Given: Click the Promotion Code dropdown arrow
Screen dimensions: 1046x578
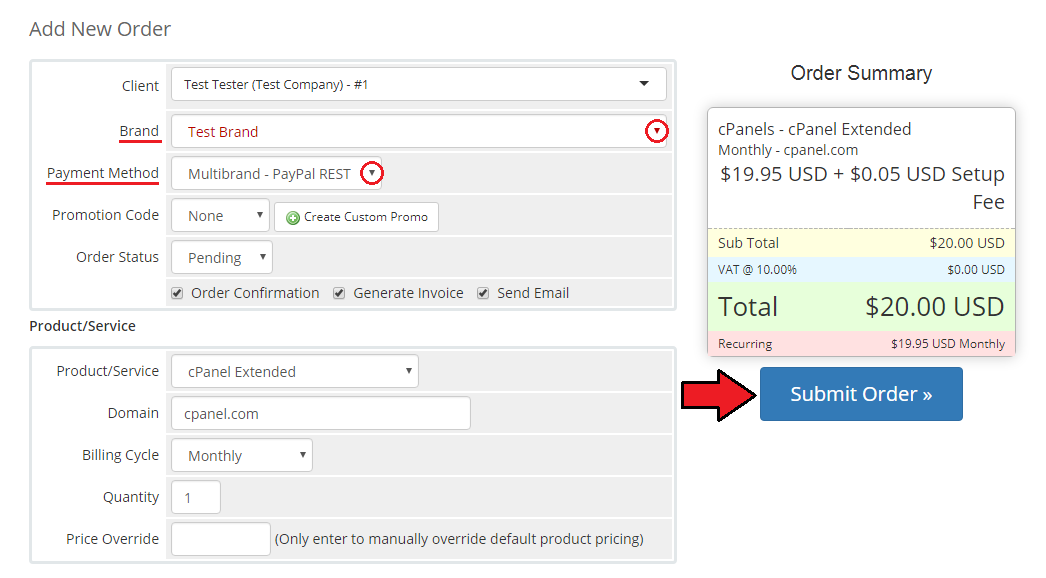Looking at the screenshot, I should [259, 215].
